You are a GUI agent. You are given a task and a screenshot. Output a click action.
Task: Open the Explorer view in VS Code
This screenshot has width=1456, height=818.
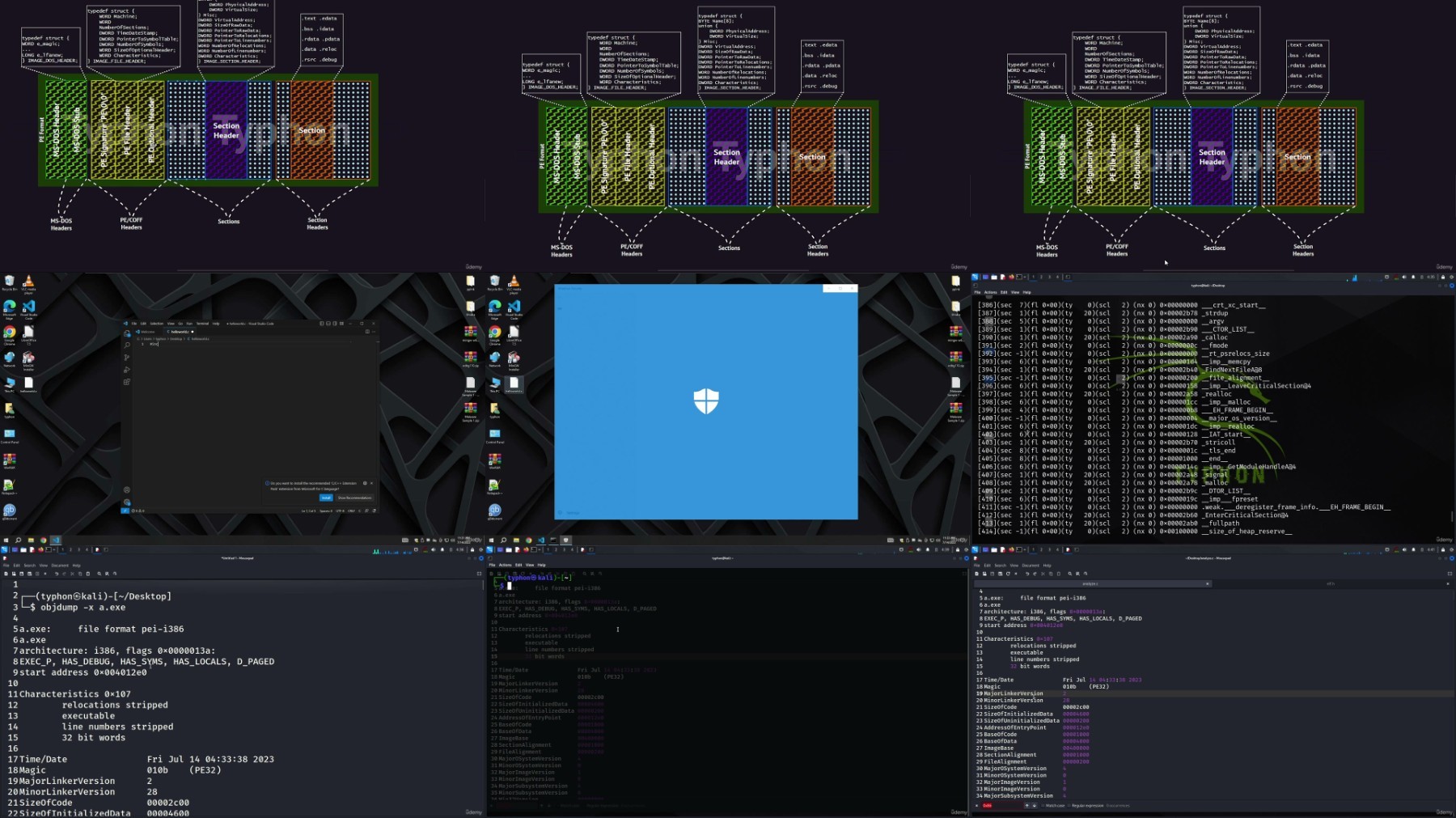[x=126, y=334]
